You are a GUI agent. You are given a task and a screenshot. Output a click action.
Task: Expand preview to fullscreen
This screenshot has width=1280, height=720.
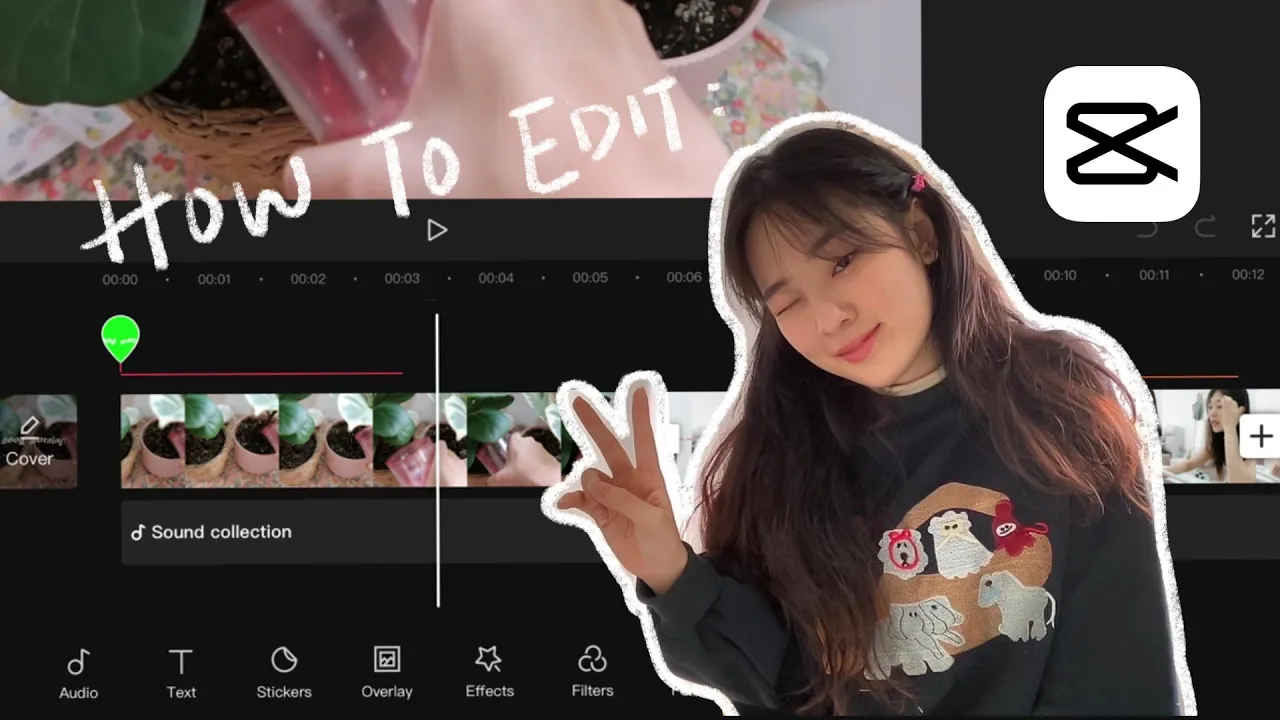[x=1263, y=227]
